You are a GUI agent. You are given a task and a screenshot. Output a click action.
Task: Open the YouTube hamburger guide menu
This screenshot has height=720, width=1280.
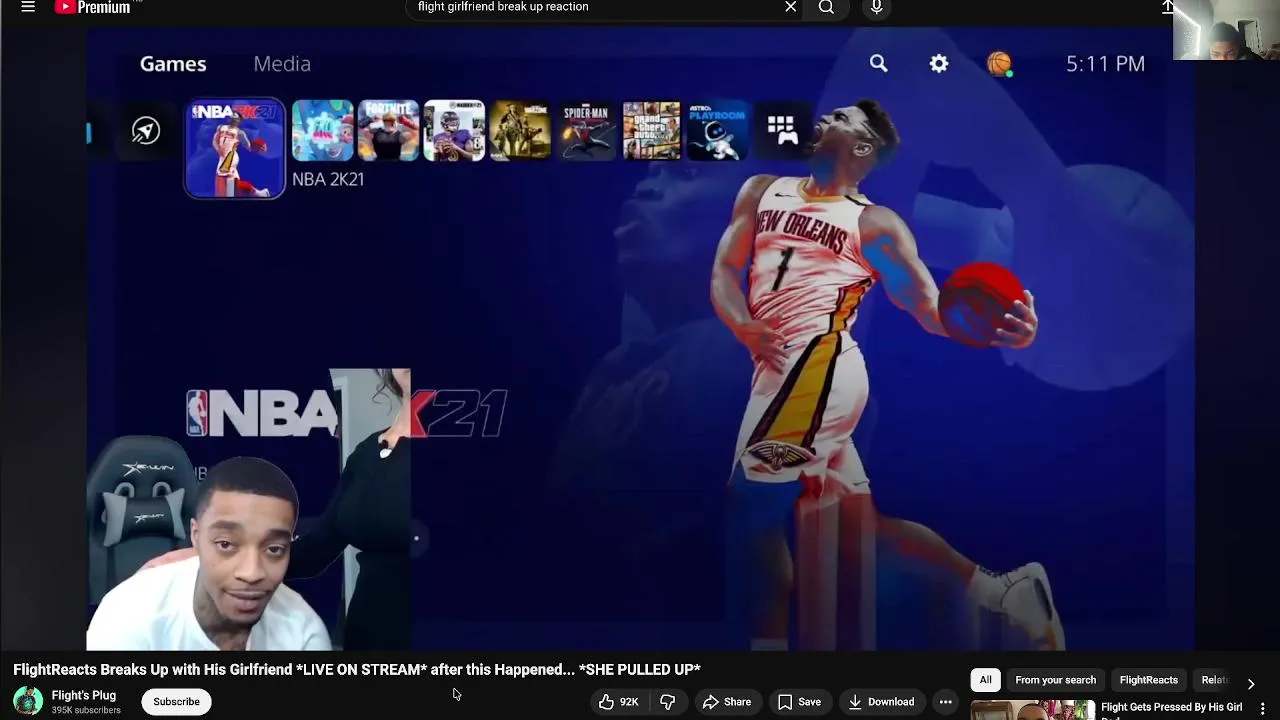(x=28, y=7)
